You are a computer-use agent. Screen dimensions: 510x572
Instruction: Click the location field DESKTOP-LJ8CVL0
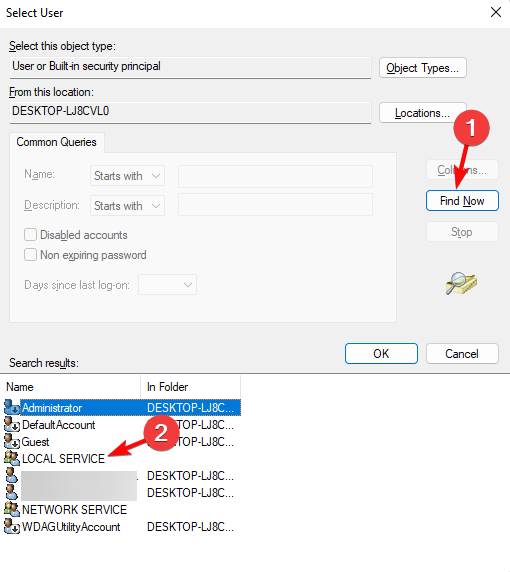click(190, 112)
